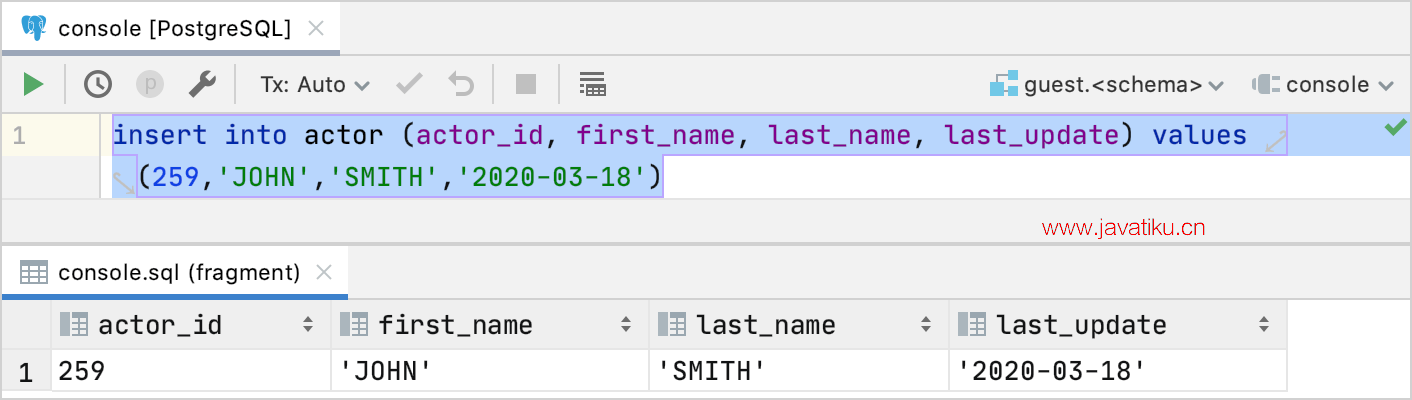Click the playground 'p' toolbar icon

pyautogui.click(x=150, y=84)
